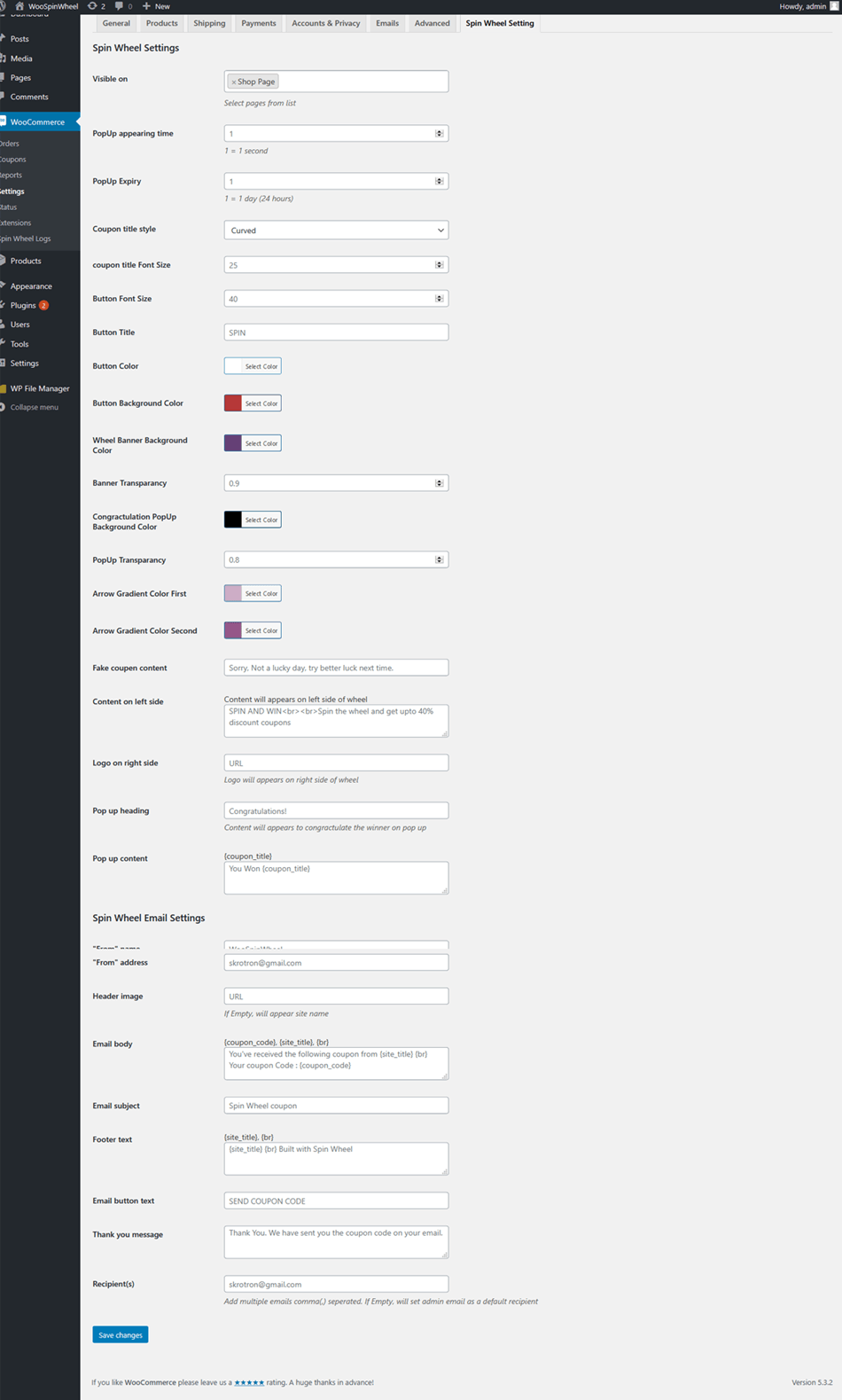Open Comments in the sidebar
Screen dimensions: 842x1400
point(29,97)
